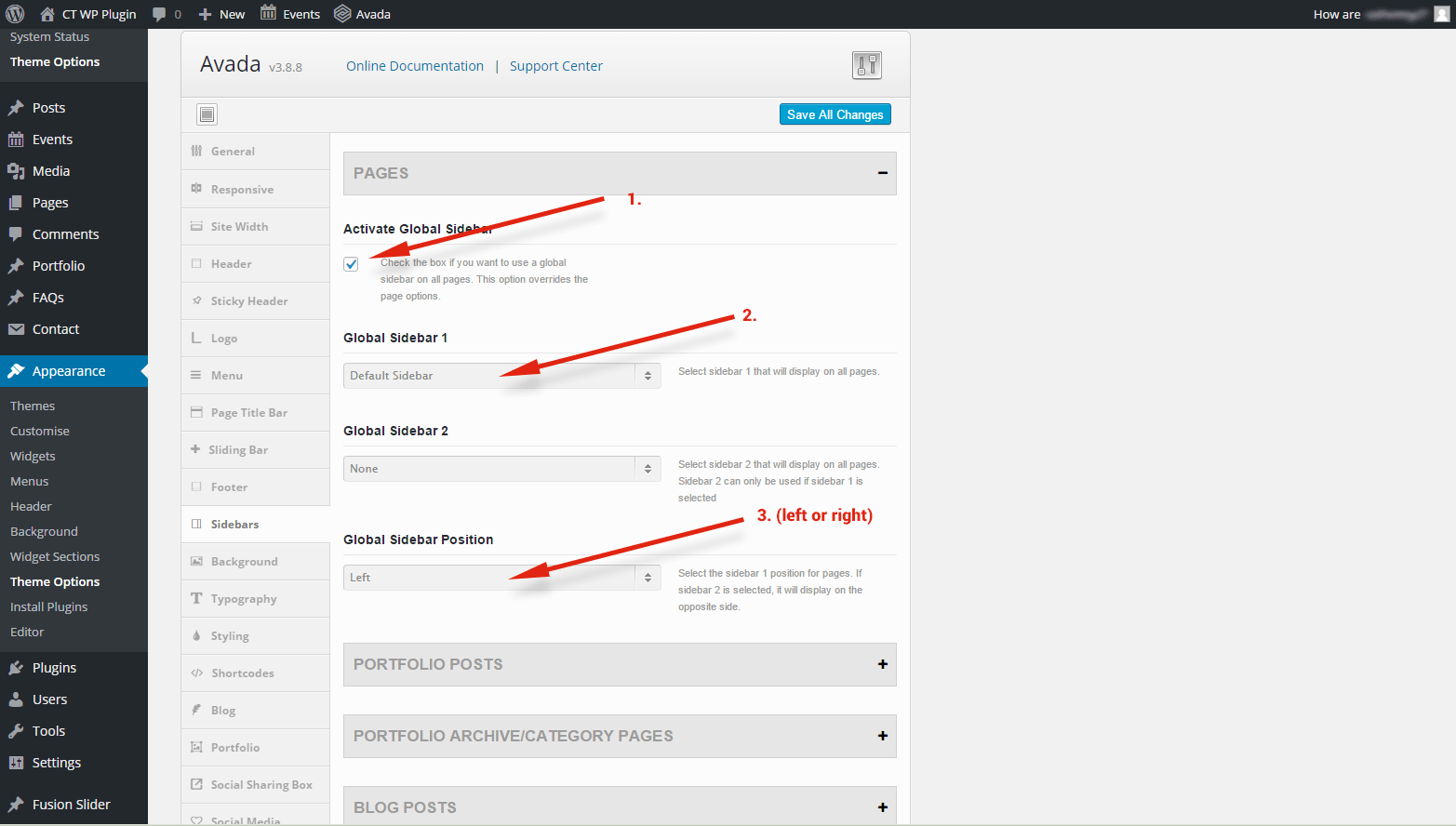Click the Save All Changes button
This screenshot has height=826, width=1456.
(x=835, y=114)
